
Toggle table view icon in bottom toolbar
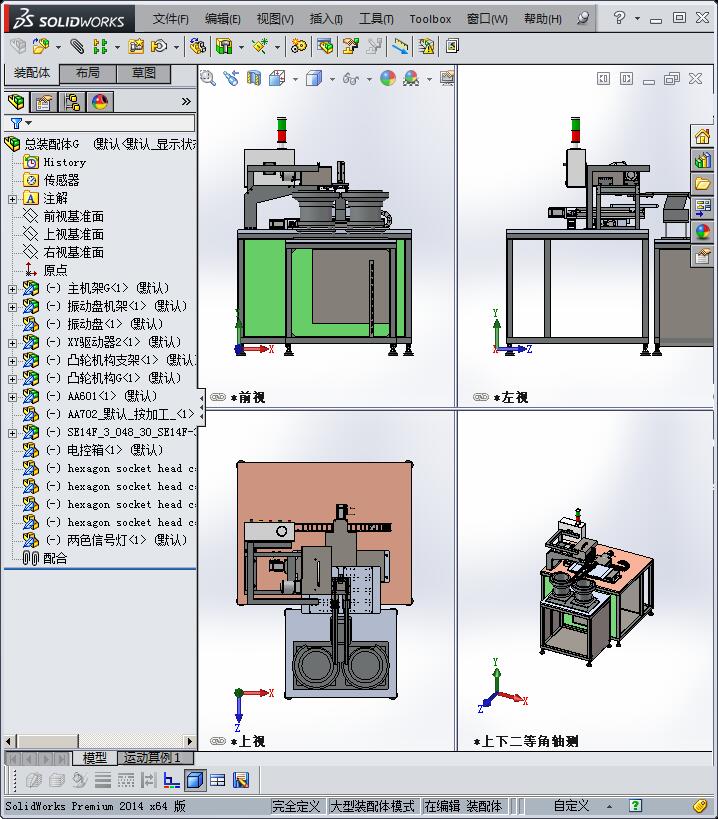218,780
